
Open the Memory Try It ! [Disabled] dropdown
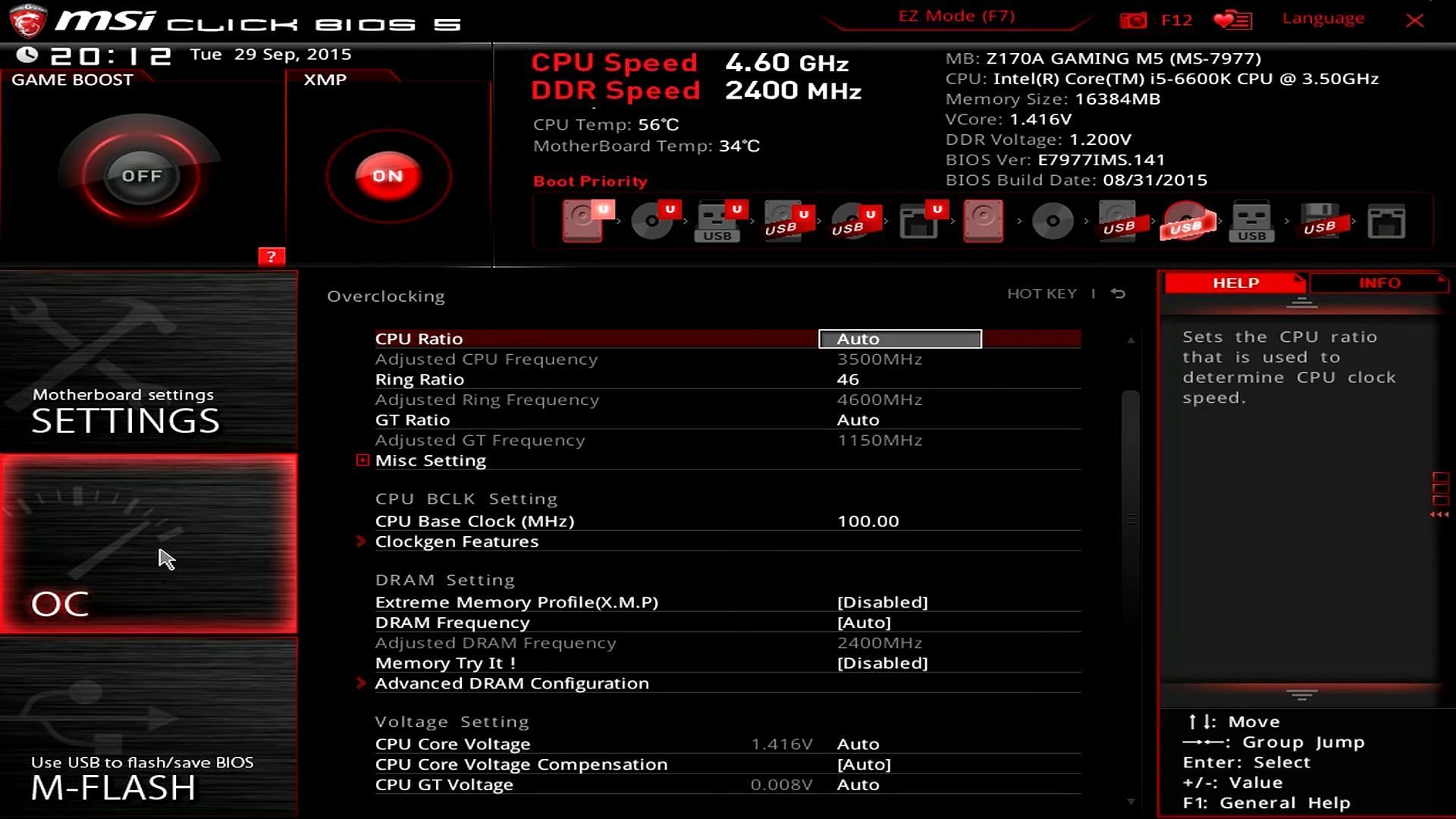pos(882,663)
